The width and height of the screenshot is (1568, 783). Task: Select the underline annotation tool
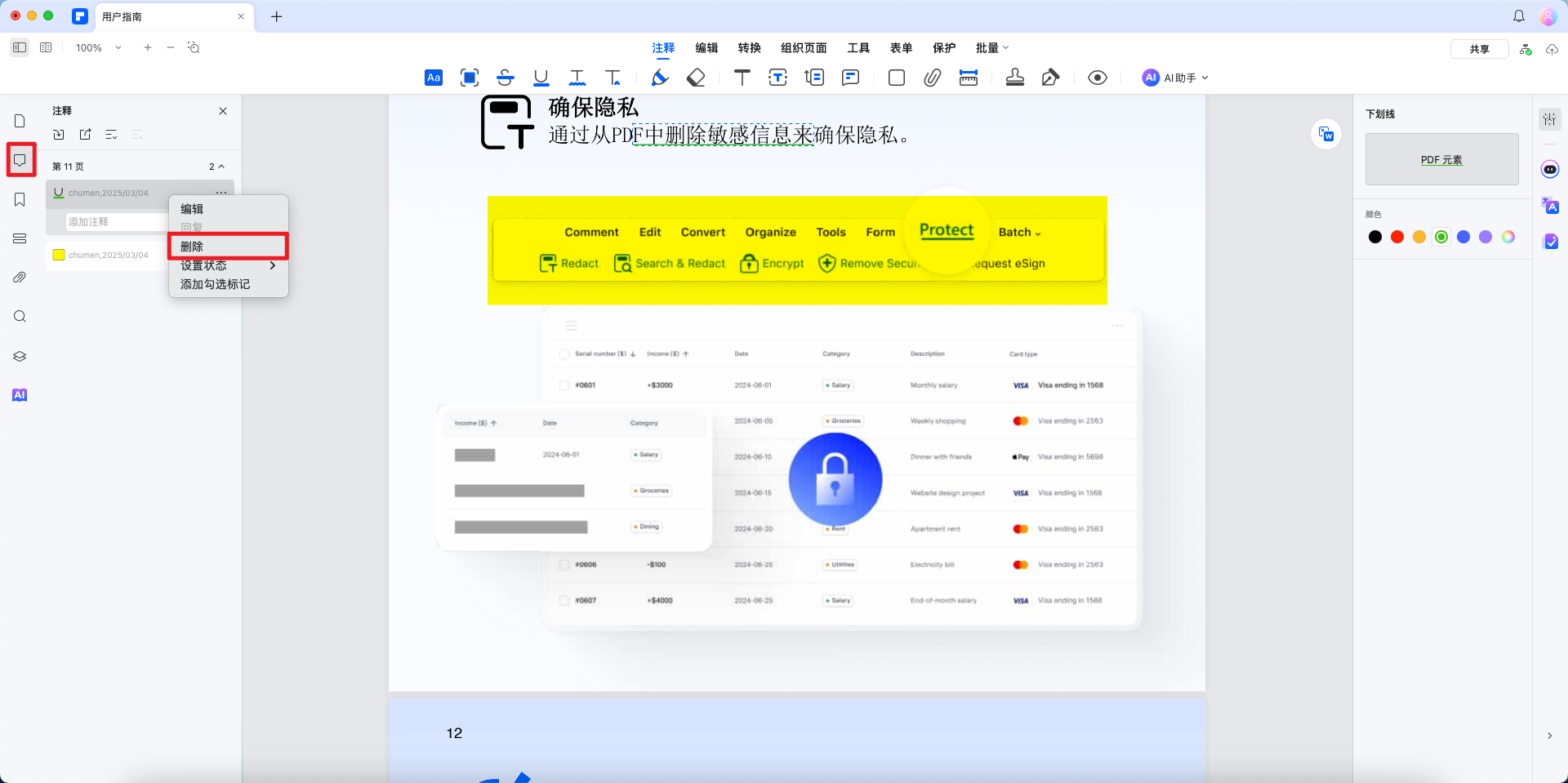pyautogui.click(x=541, y=78)
